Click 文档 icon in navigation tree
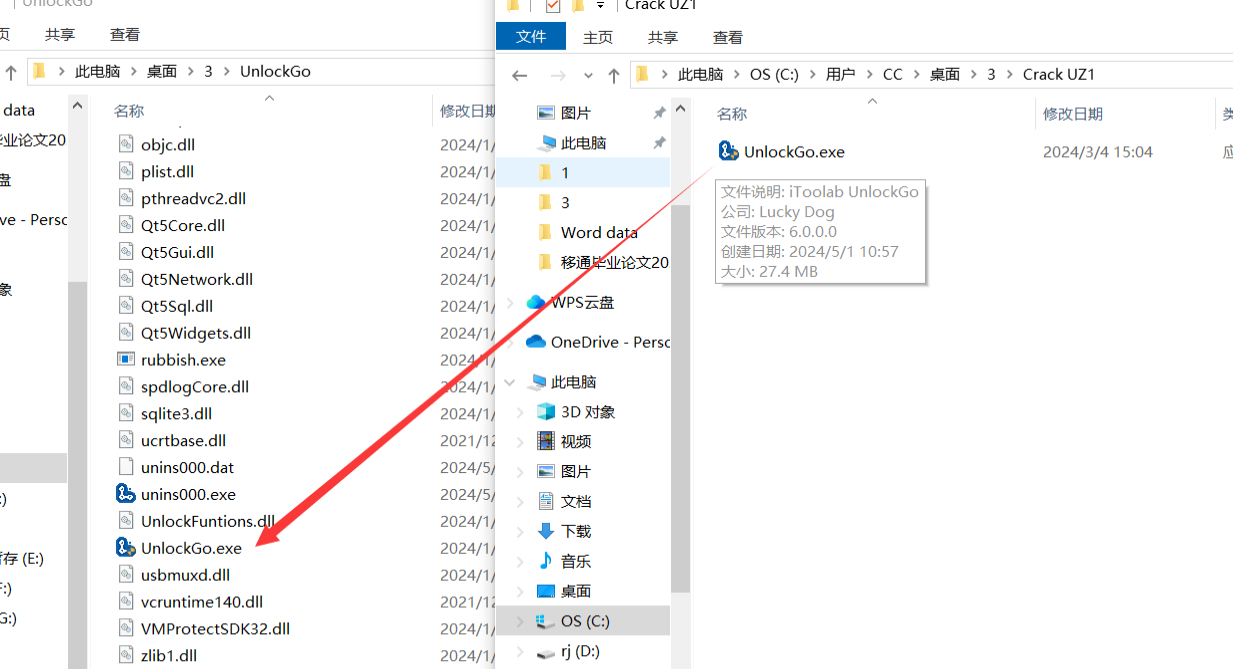Screen dimensions: 1233x669 (546, 501)
